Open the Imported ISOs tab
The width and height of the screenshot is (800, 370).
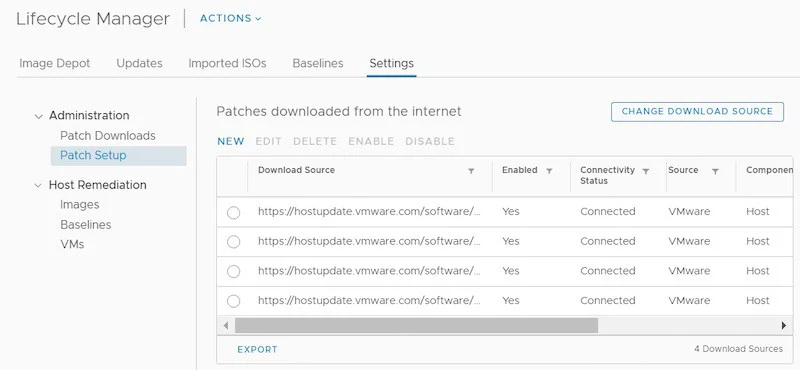(227, 63)
